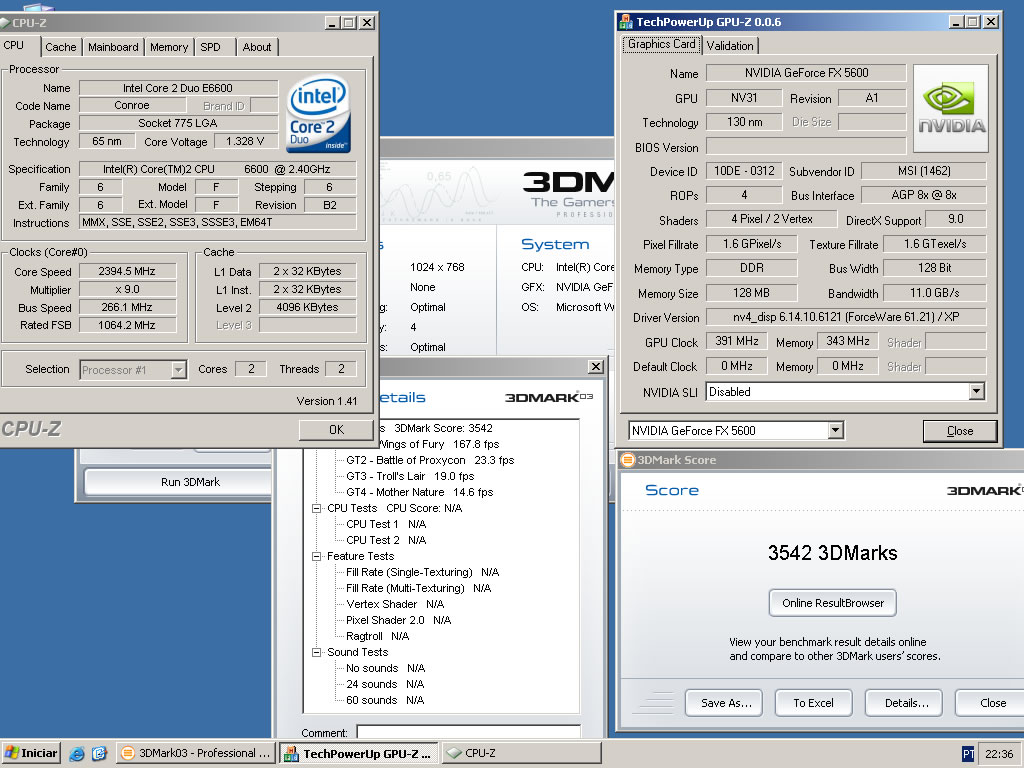The height and width of the screenshot is (768, 1024).
Task: Click Save As in 3DMark Score window
Action: (726, 703)
